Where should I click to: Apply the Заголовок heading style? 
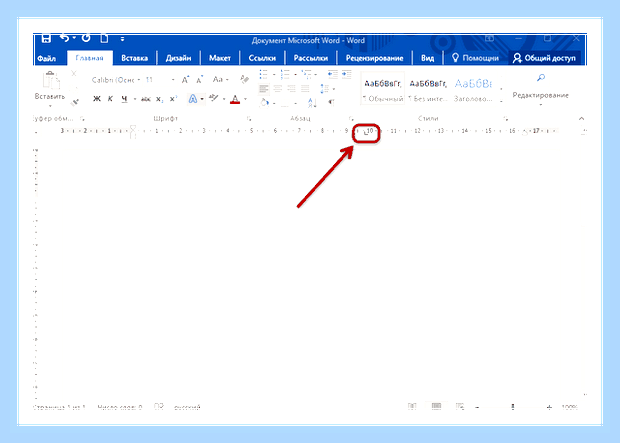473,89
